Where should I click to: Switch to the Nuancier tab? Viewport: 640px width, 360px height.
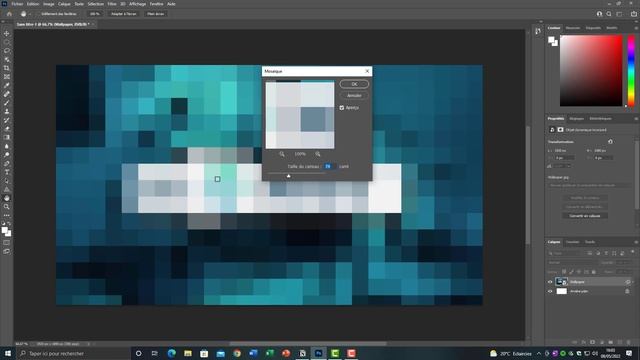pyautogui.click(x=573, y=28)
